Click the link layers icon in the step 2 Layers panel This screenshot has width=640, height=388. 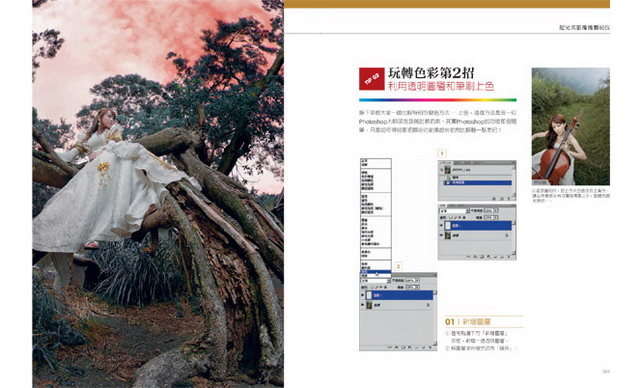pyautogui.click(x=389, y=347)
